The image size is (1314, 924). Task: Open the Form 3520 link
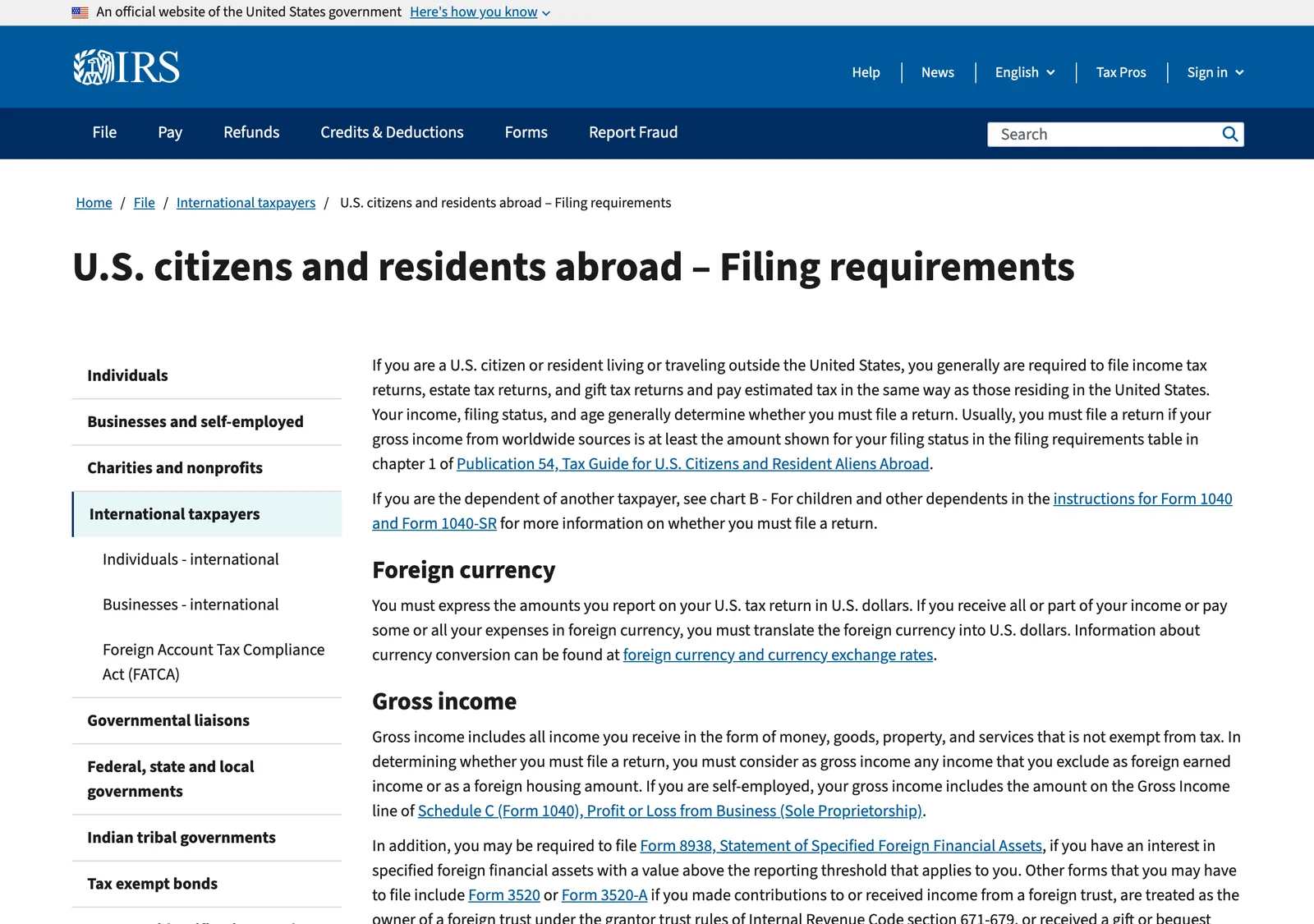[x=504, y=895]
